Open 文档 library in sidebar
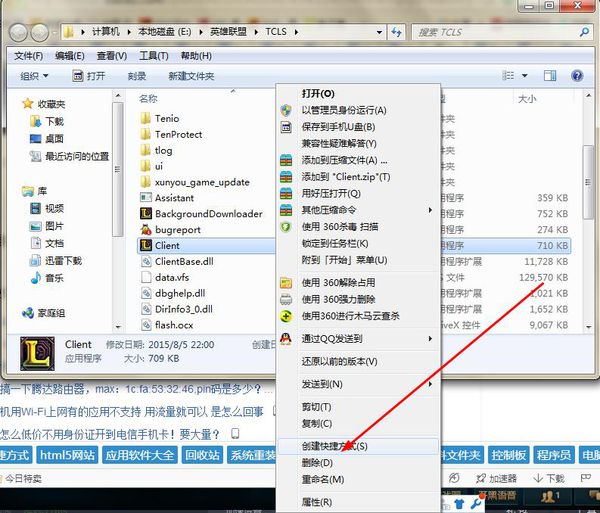 point(47,243)
